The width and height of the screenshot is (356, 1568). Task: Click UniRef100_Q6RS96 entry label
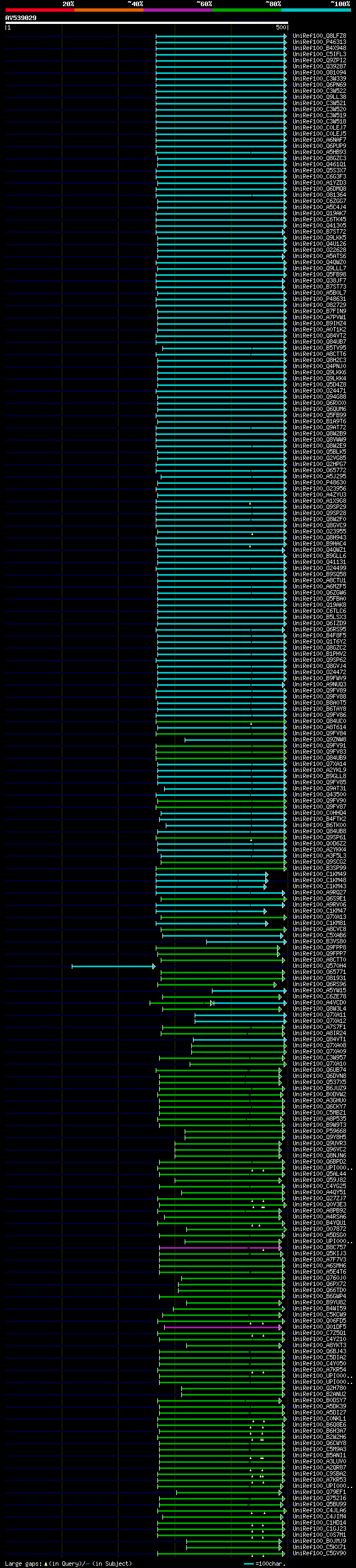click(319, 985)
